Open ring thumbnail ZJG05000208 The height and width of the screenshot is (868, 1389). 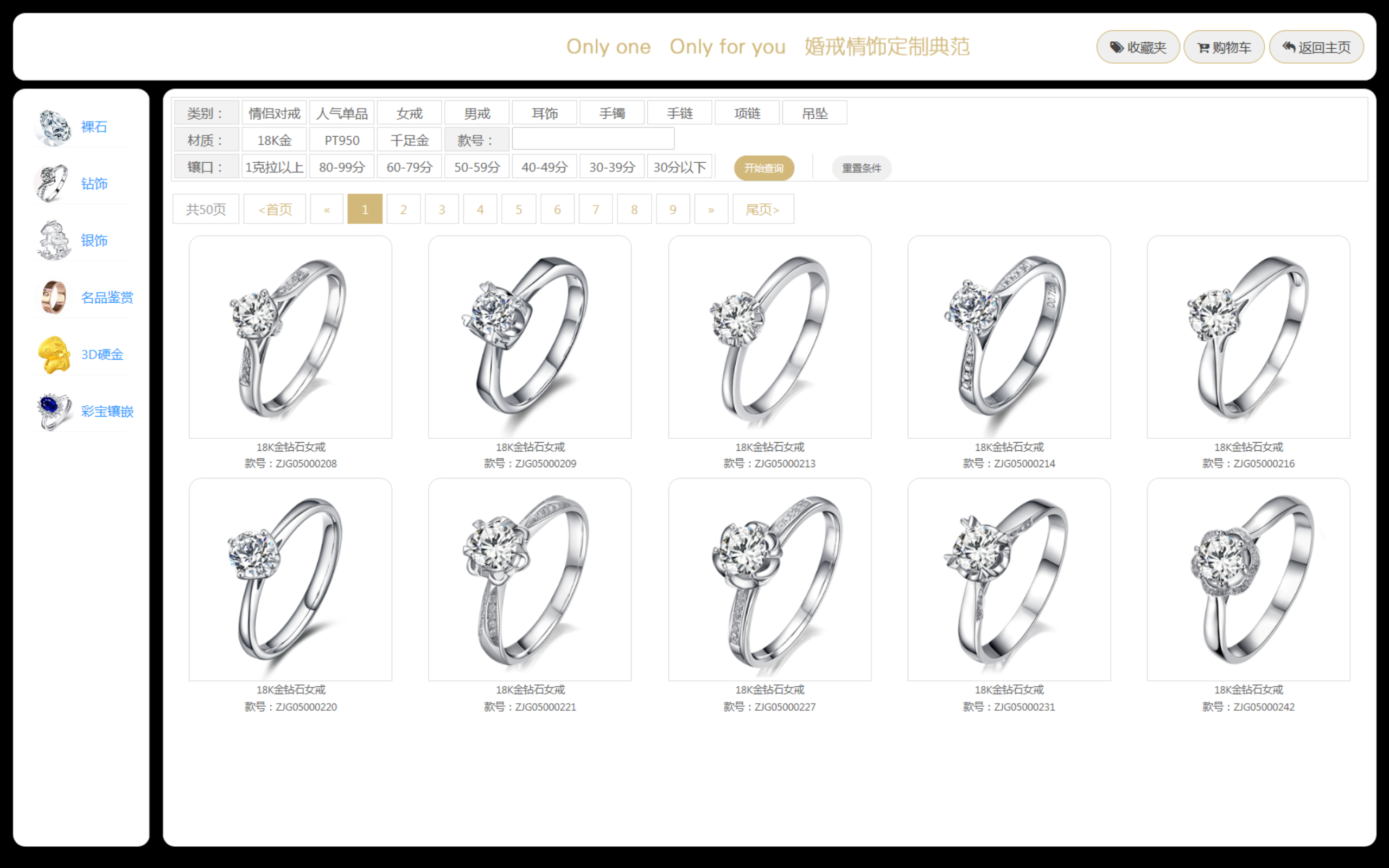[290, 337]
